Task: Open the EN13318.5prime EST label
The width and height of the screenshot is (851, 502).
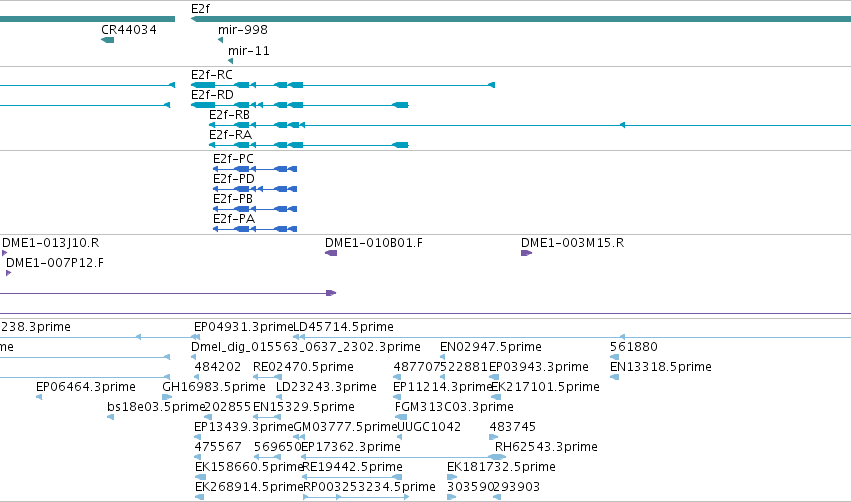Action: point(661,367)
